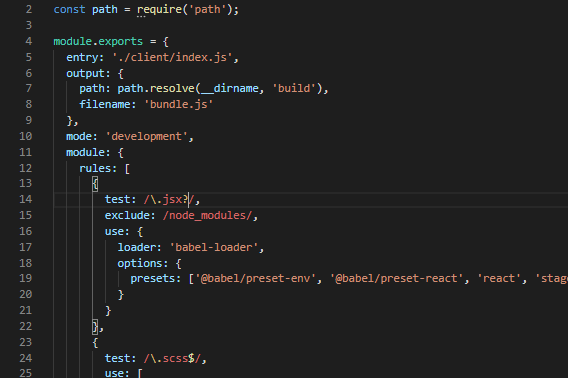
Task: Click the require function name
Action: (159, 9)
